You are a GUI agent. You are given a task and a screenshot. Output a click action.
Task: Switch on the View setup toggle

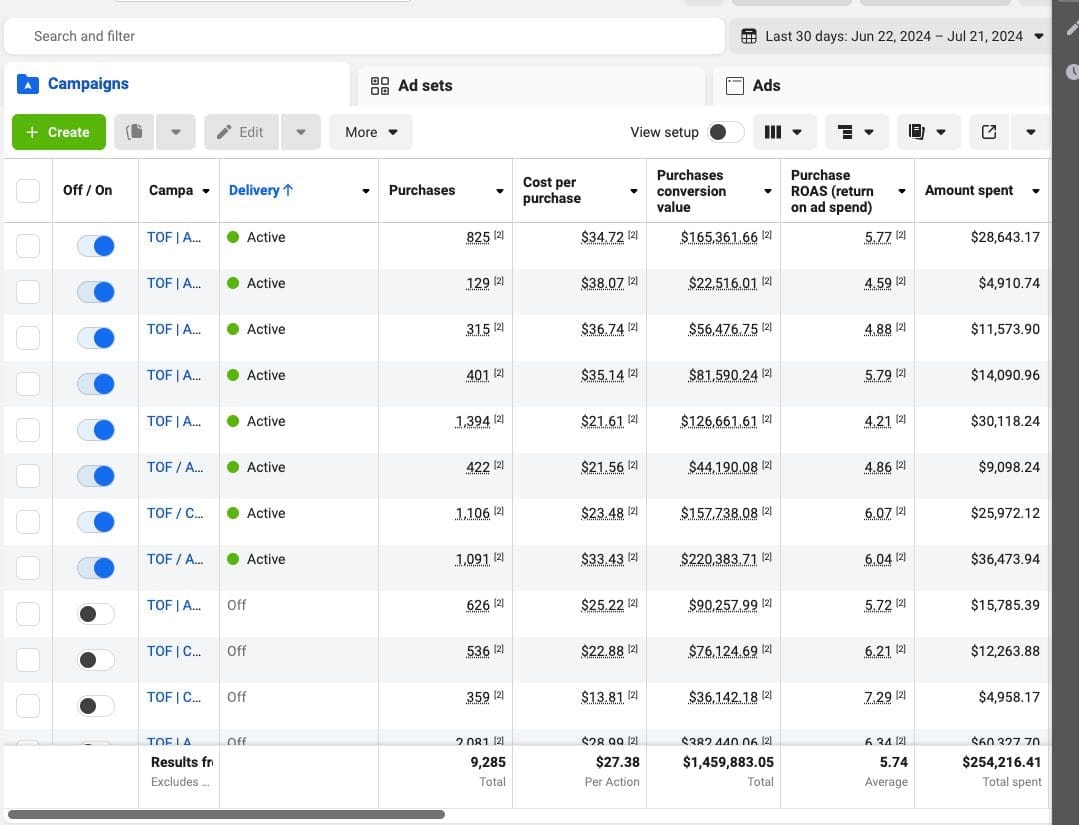(726, 132)
